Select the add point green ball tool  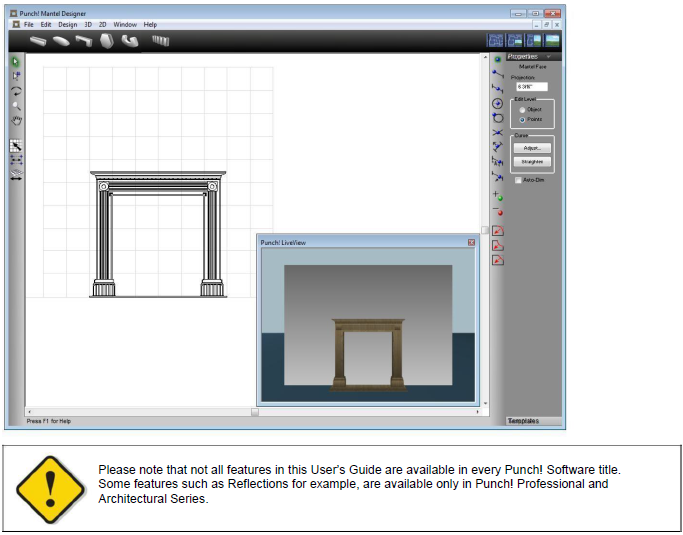point(497,196)
